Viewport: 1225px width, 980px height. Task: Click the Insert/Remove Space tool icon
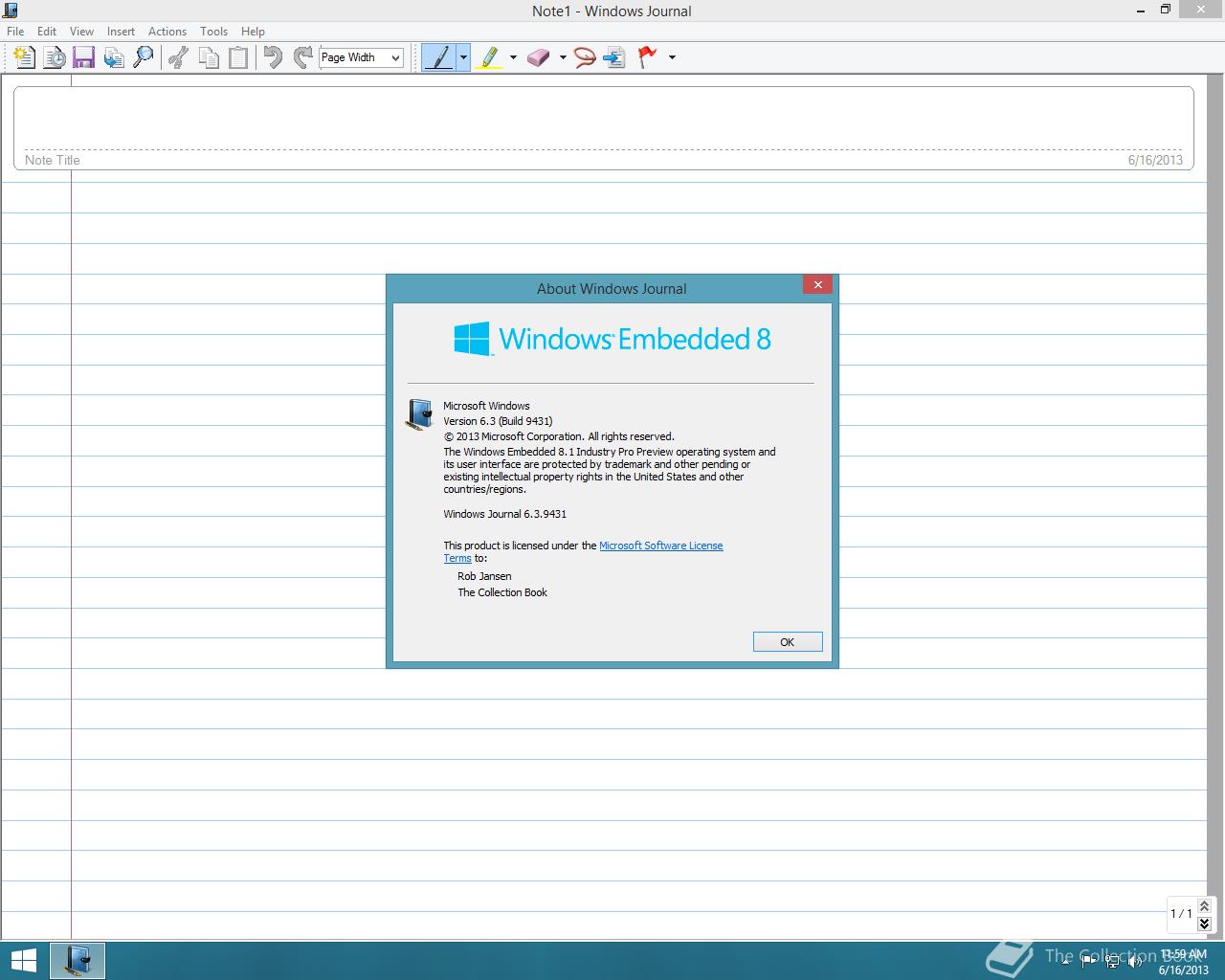coord(614,57)
